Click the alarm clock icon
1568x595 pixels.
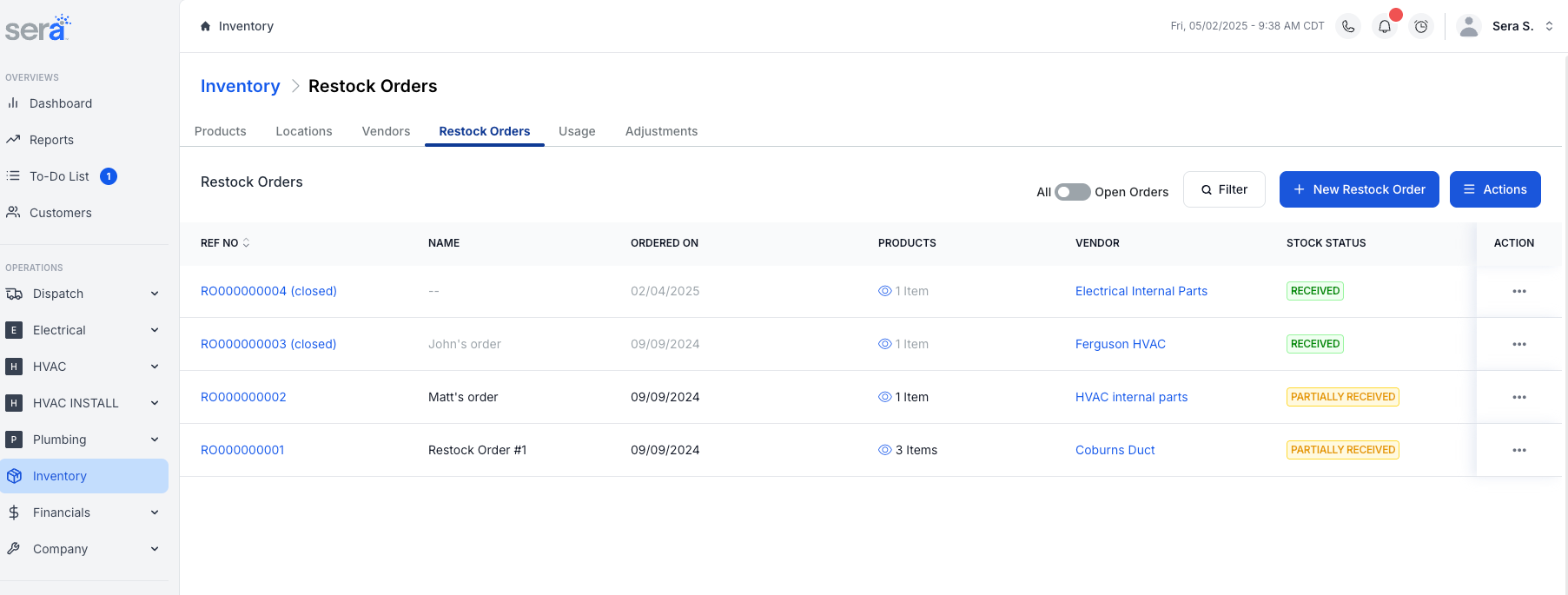pos(1421,26)
